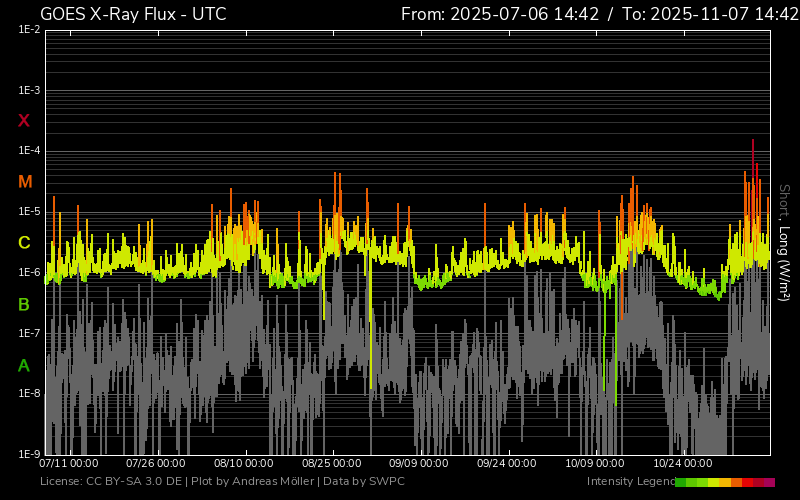
Task: Click the magenta end of intensity legend bar
Action: (769, 482)
